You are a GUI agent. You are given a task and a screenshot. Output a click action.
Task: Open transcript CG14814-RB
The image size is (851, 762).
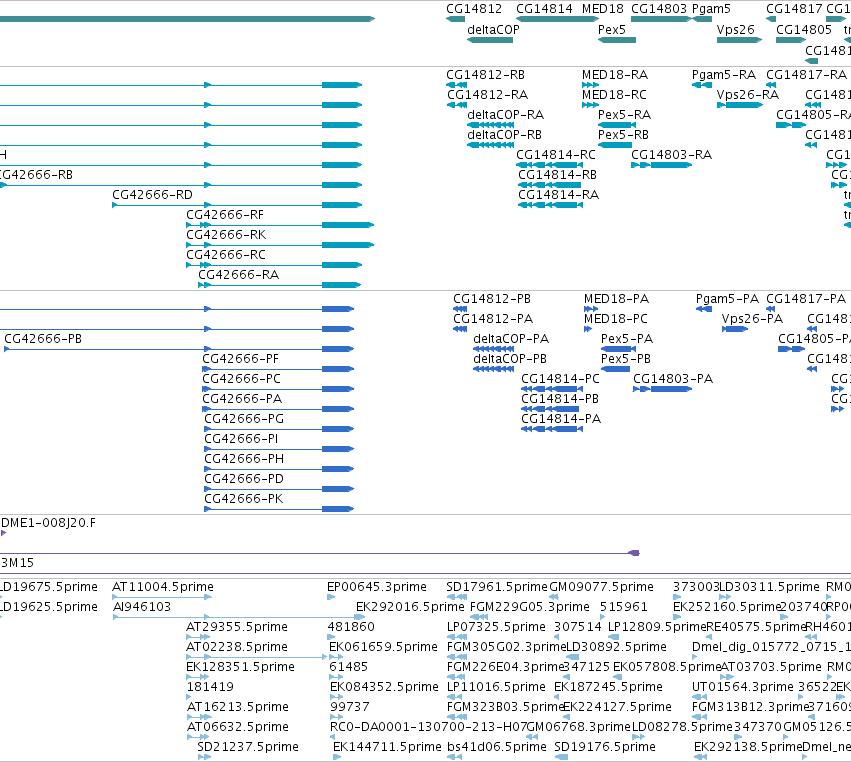tap(557, 175)
